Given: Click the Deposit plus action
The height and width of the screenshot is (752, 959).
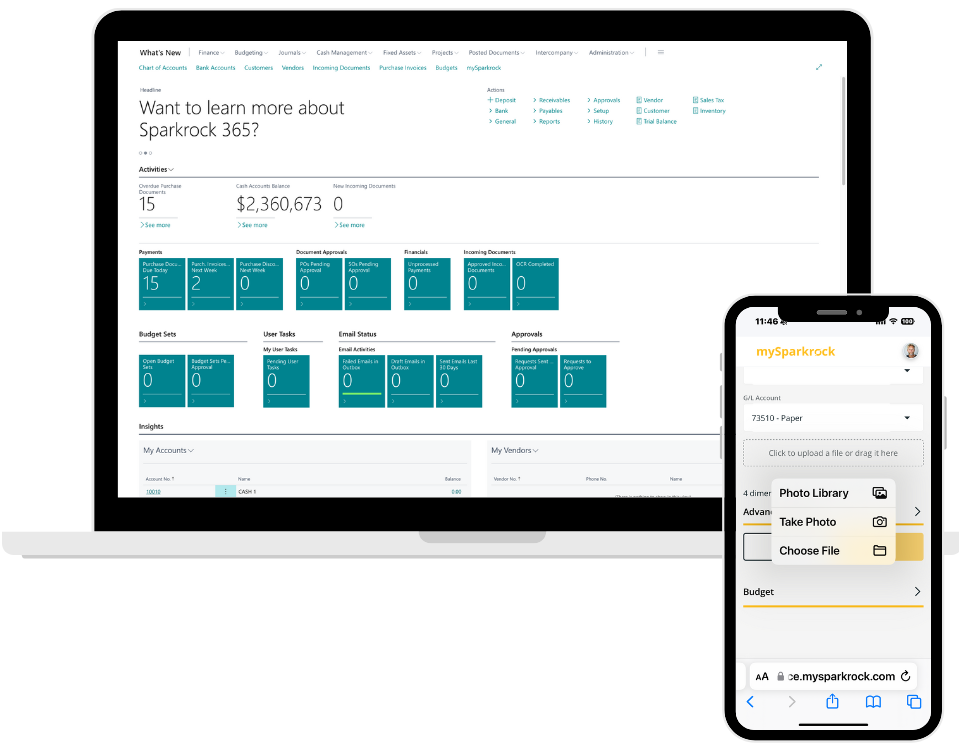Looking at the screenshot, I should pos(502,100).
